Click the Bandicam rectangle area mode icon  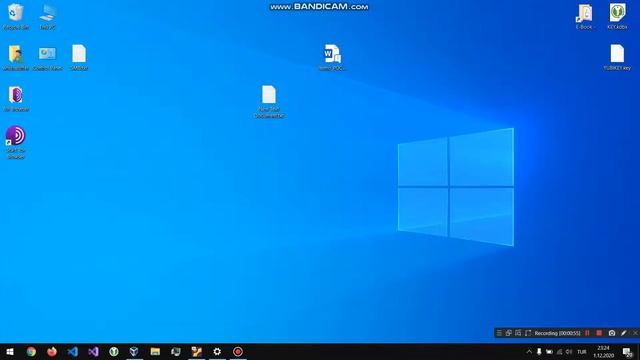[528, 333]
